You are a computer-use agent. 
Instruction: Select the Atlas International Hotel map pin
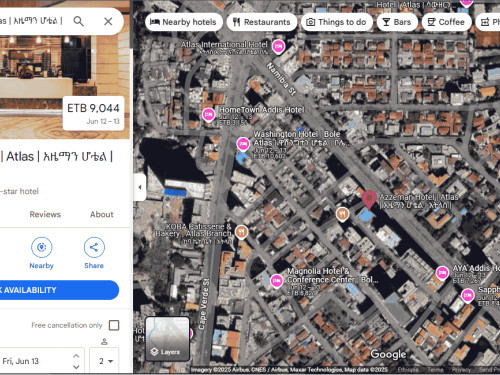(x=278, y=47)
